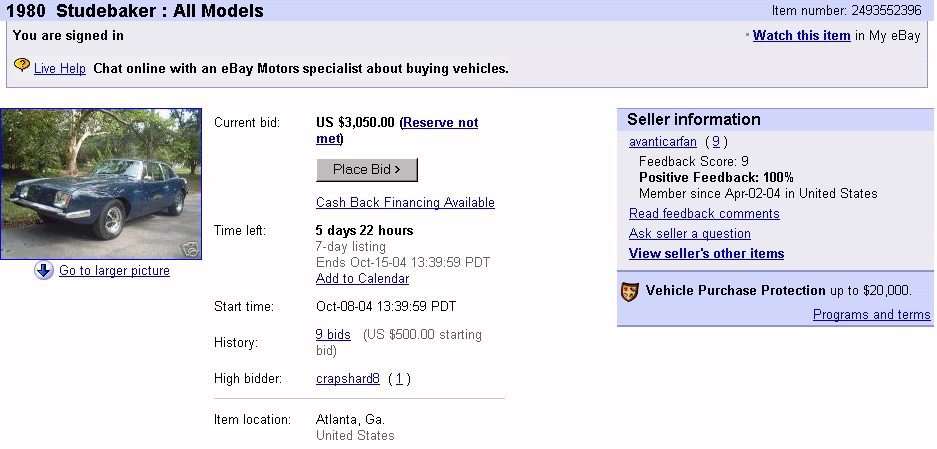The height and width of the screenshot is (449, 937).
Task: Open View seller's other items
Action: click(x=706, y=254)
